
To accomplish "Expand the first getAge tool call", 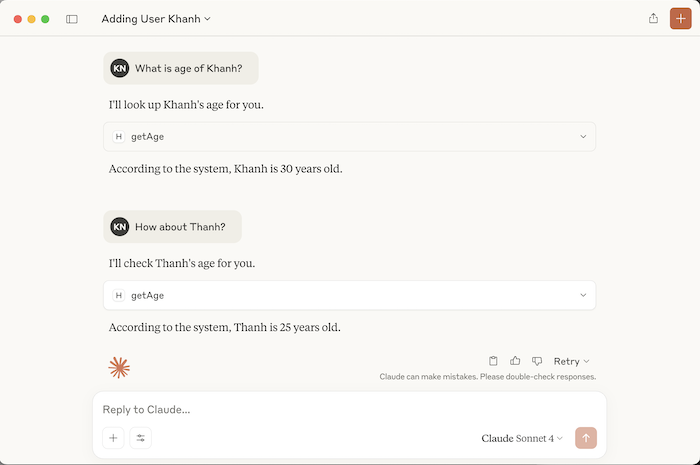I will pyautogui.click(x=350, y=137).
